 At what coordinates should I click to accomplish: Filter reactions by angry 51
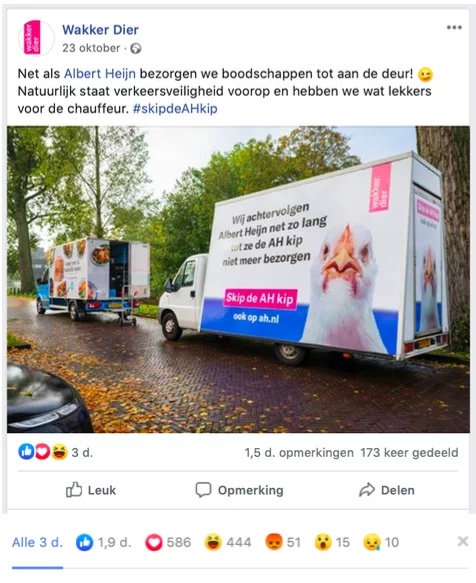pyautogui.click(x=283, y=542)
